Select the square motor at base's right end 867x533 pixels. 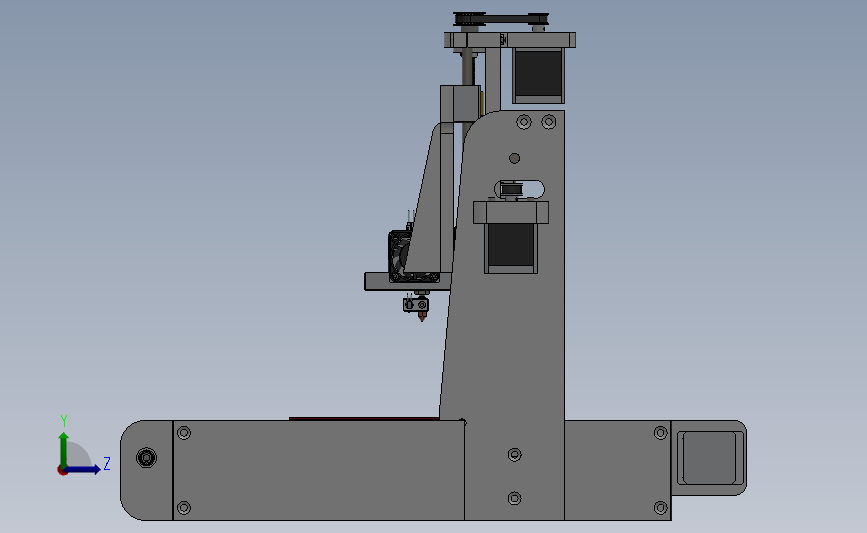point(709,458)
